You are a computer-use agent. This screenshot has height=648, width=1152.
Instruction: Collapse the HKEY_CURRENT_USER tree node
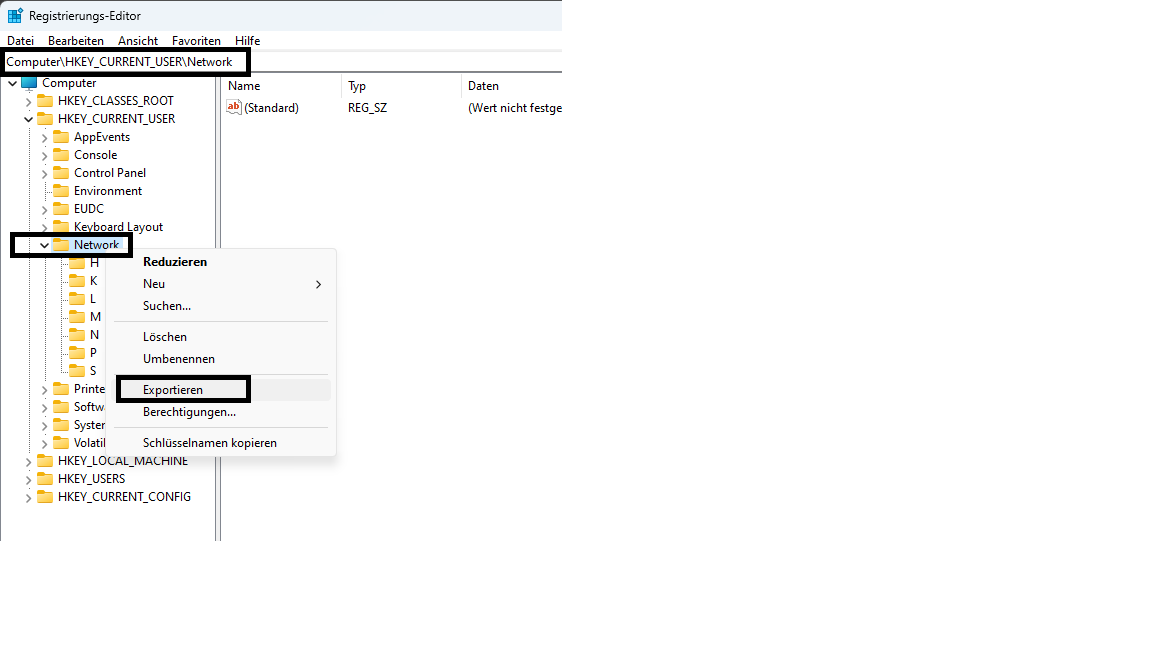click(28, 119)
